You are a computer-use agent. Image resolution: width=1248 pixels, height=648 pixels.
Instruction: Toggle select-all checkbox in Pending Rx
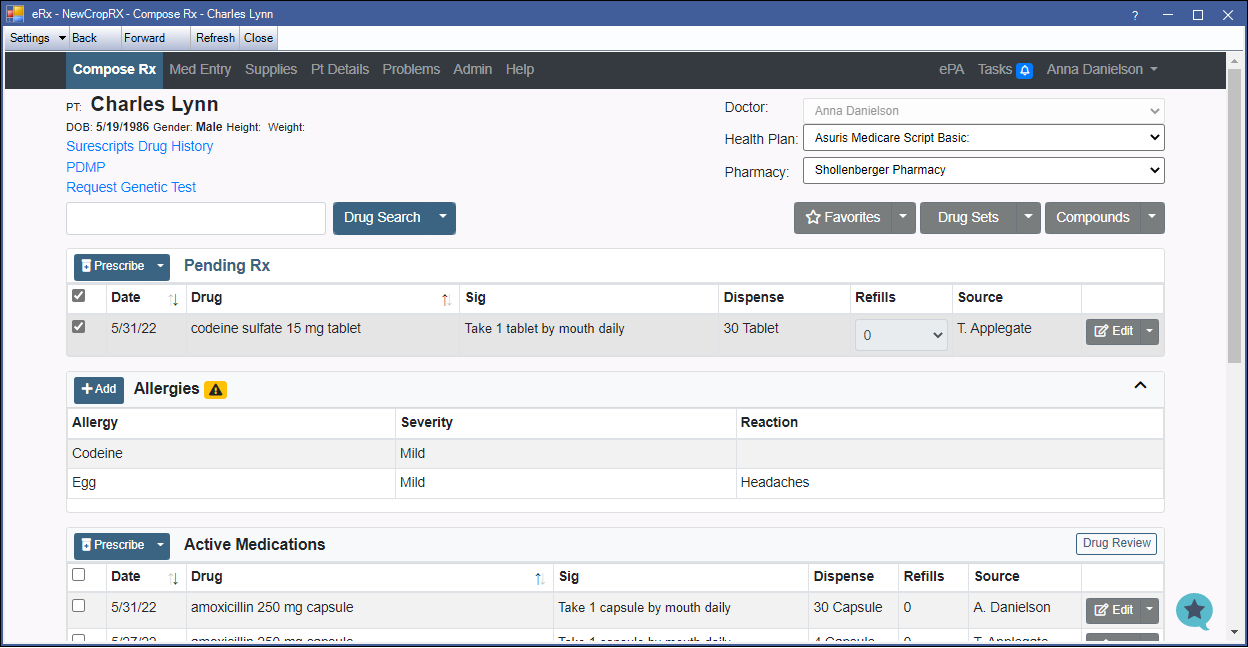pos(79,296)
